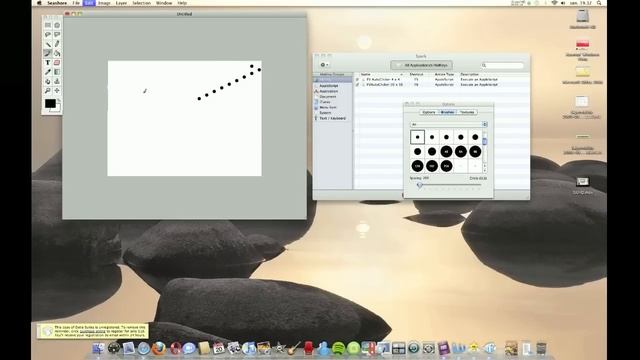640x360 pixels.
Task: Open the highlighted Edit menu
Action: click(x=89, y=3)
